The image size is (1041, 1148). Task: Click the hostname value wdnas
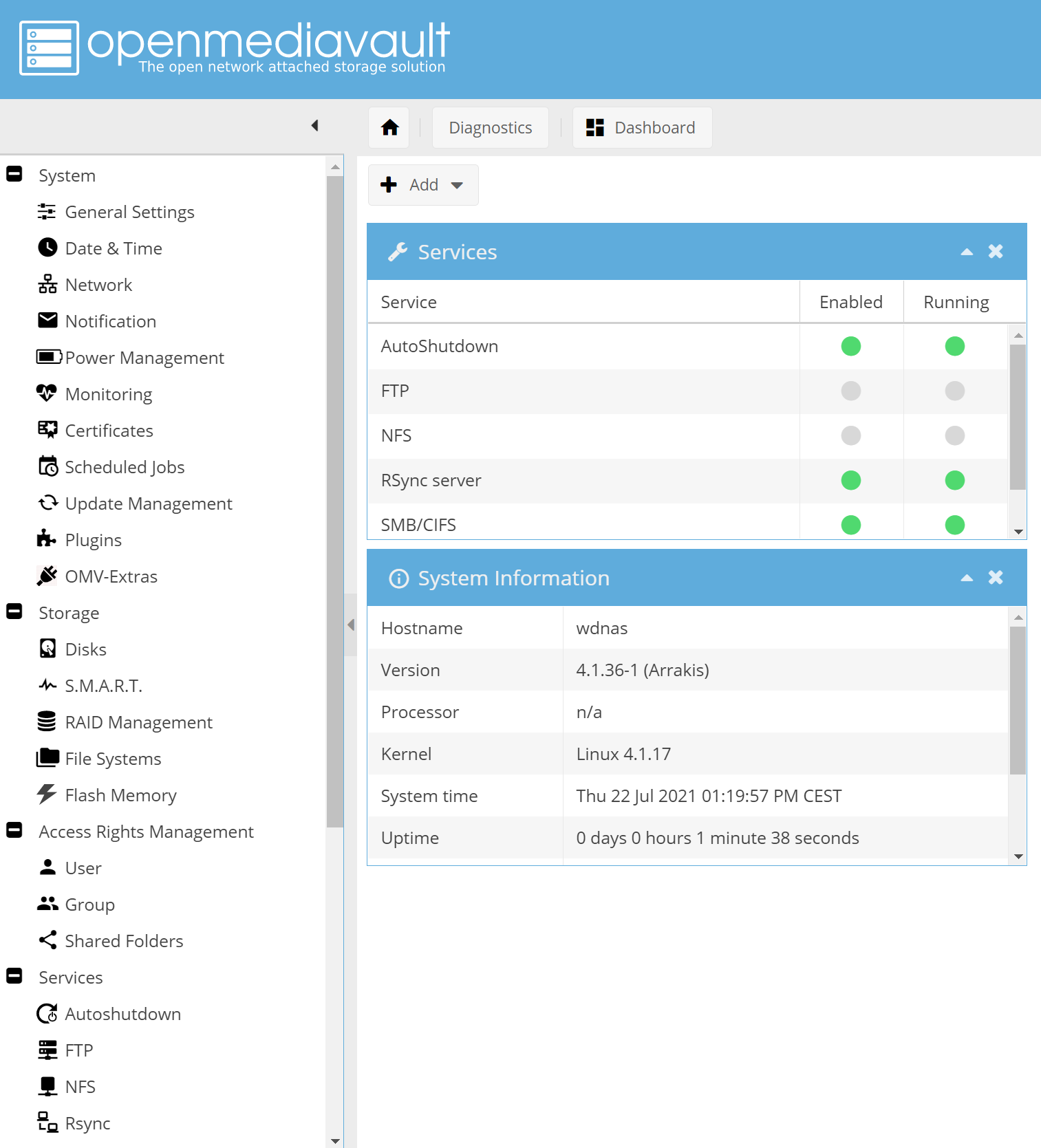coord(602,628)
